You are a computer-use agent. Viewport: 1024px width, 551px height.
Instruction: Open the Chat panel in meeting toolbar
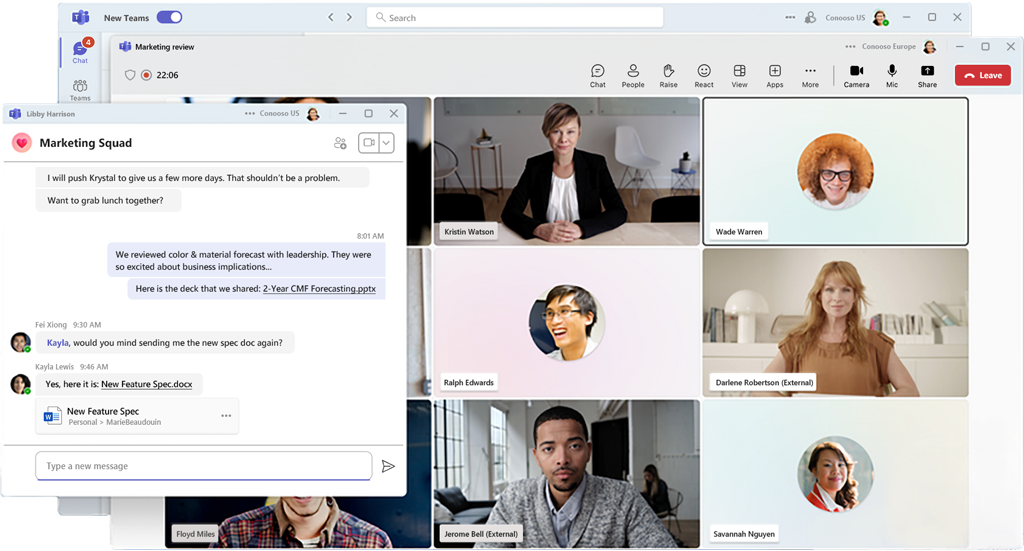[x=597, y=75]
